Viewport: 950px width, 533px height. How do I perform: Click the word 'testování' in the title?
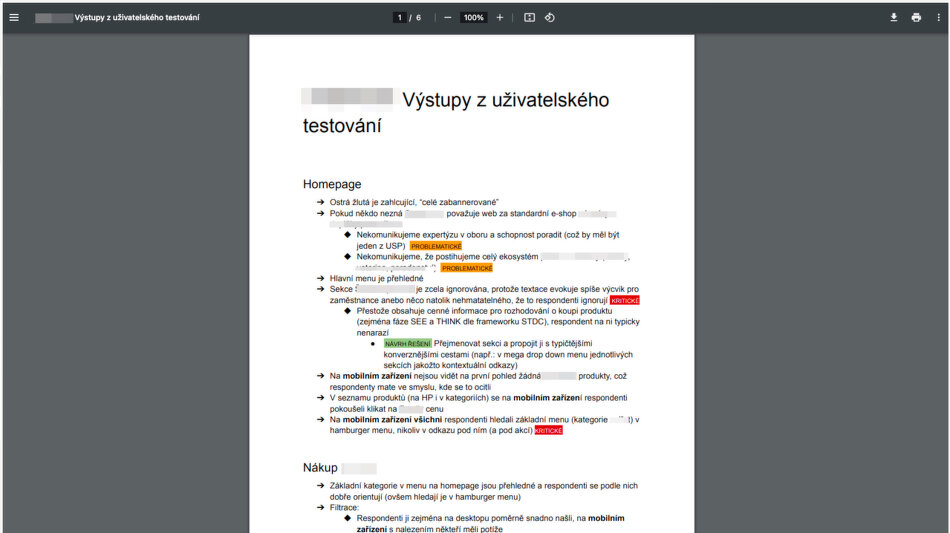click(342, 126)
